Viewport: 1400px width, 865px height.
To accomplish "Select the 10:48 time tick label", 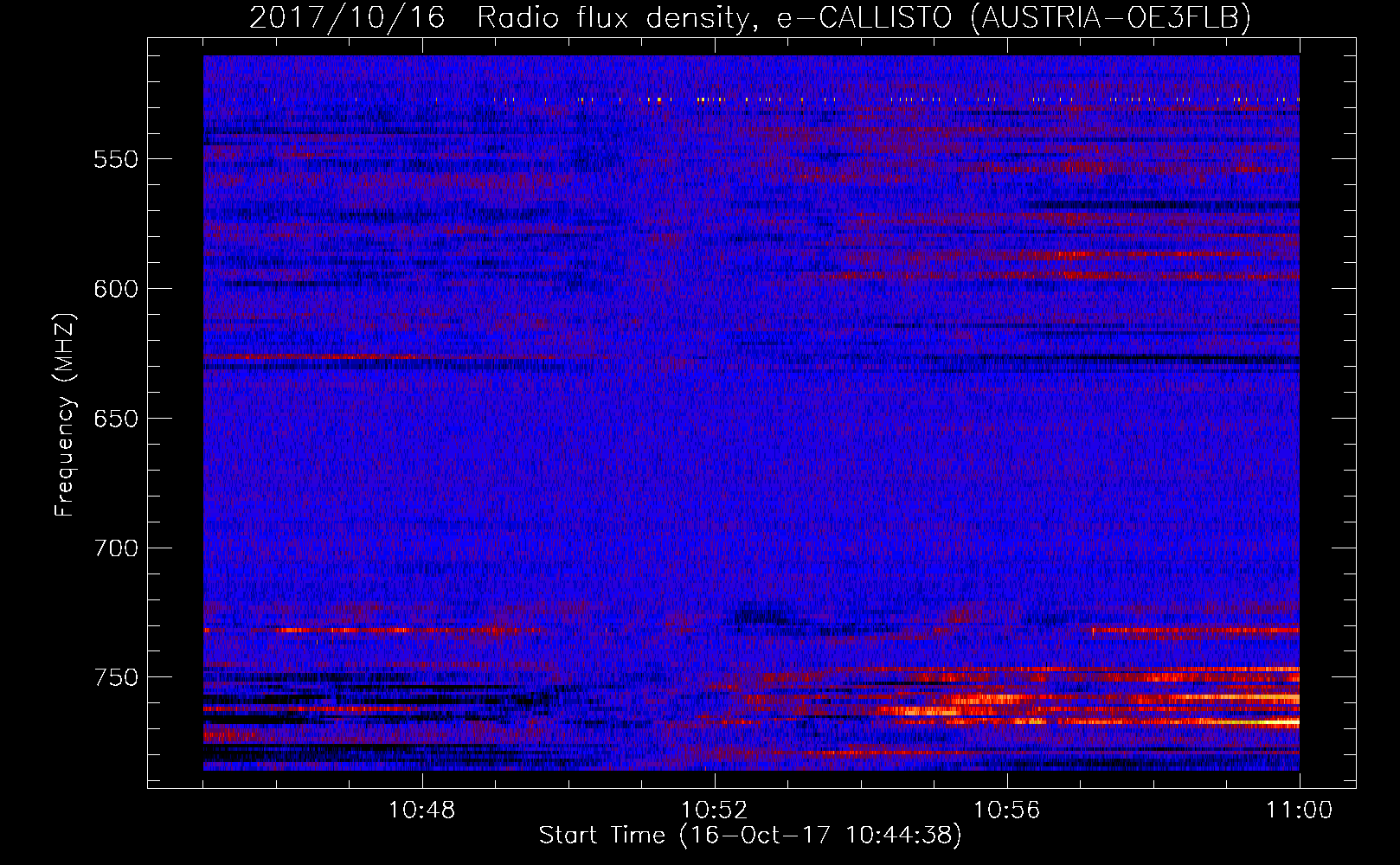I will pos(422,811).
